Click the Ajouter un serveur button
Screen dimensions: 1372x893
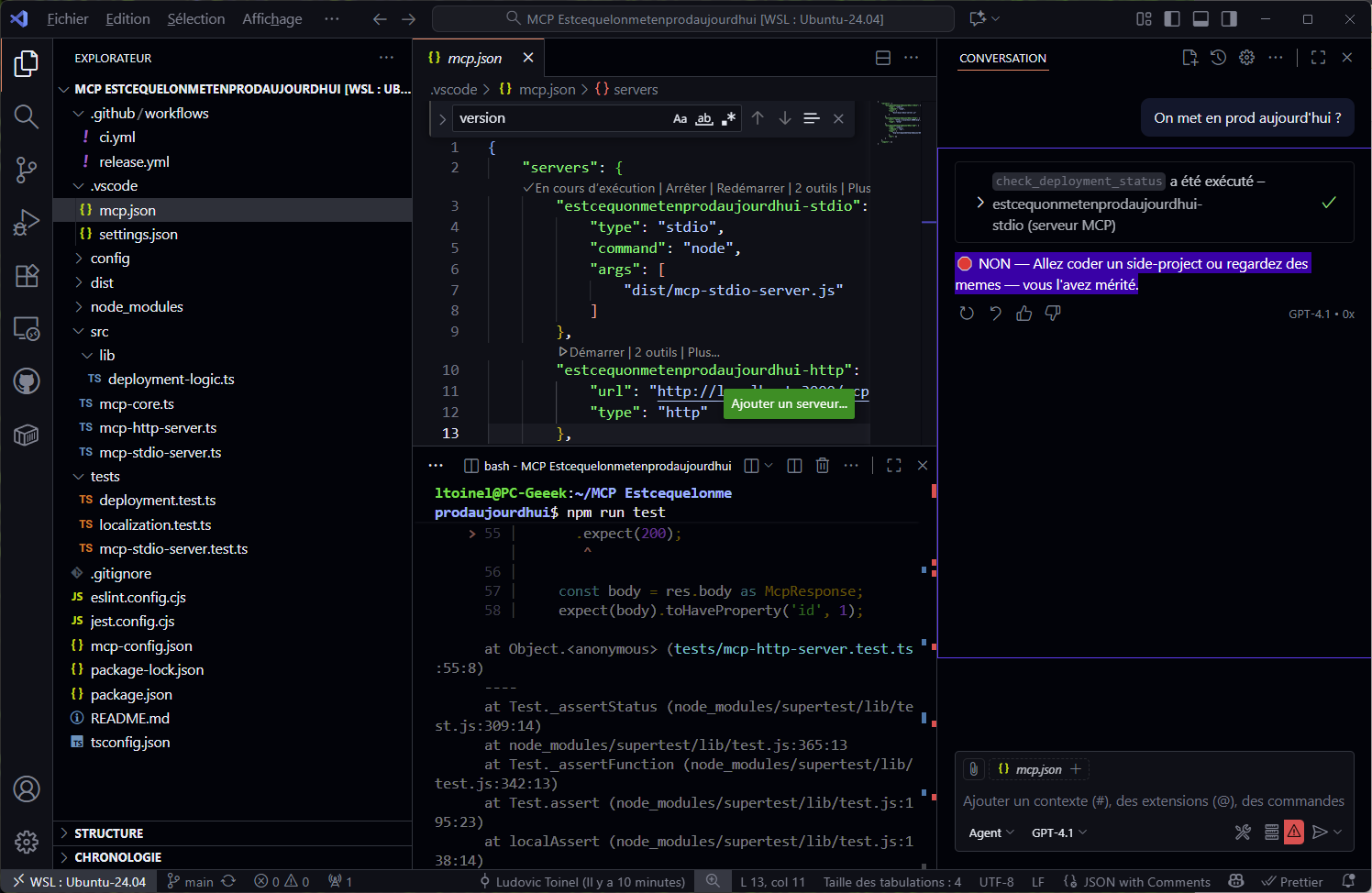click(x=789, y=404)
